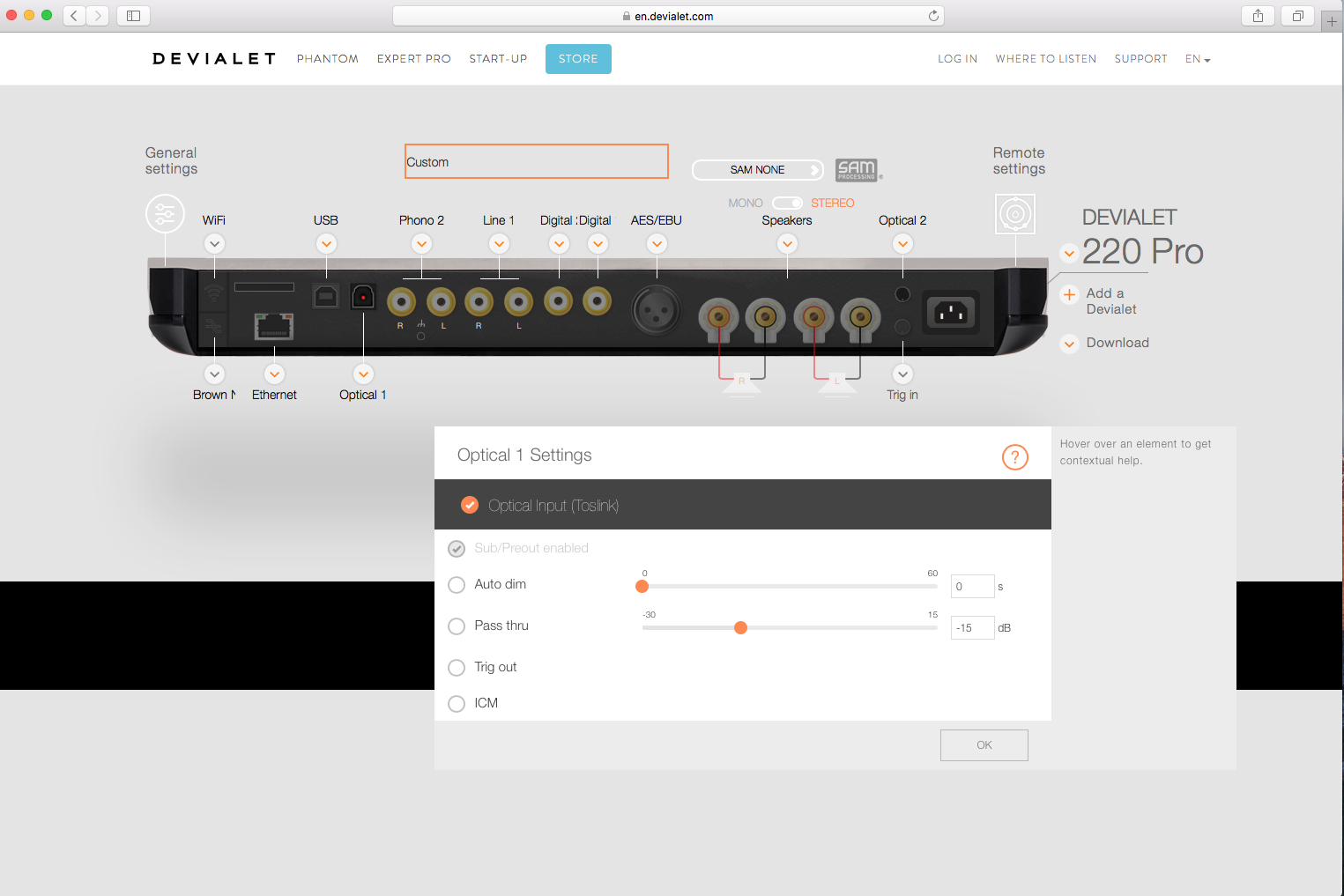The width and height of the screenshot is (1344, 896).
Task: Expand the Speakers chevron
Action: (787, 244)
